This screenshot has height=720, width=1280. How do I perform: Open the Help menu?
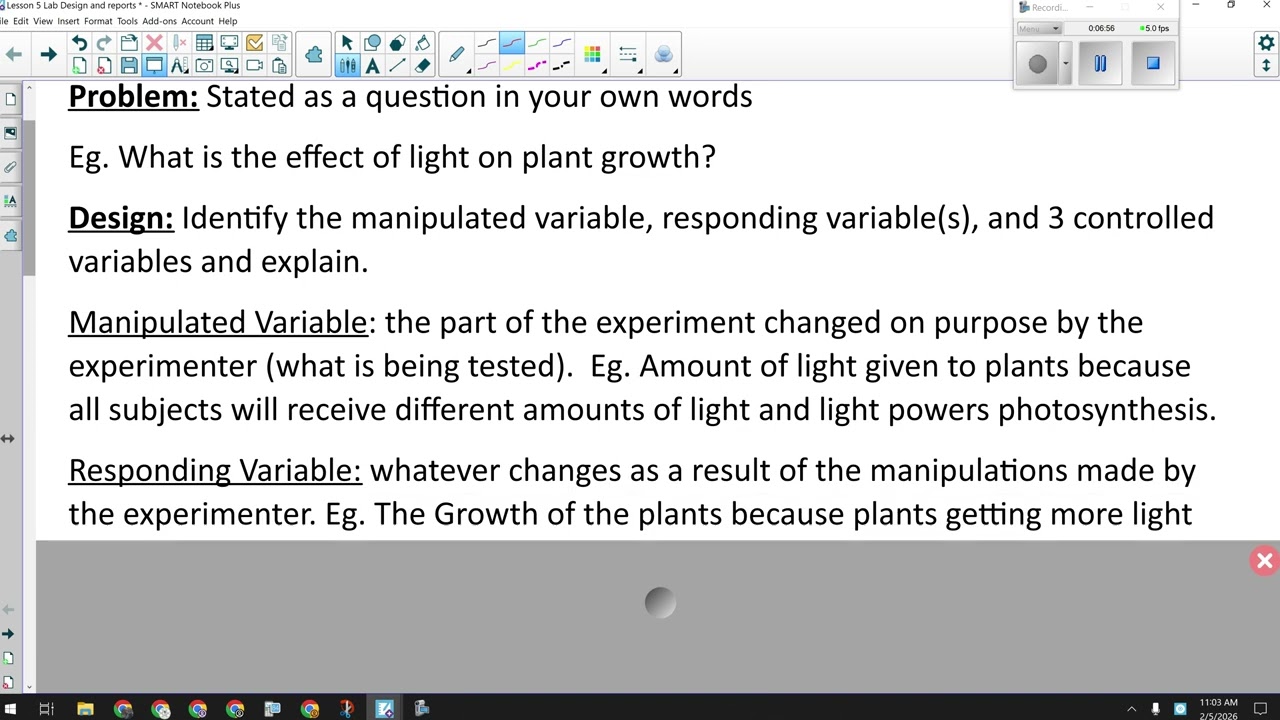point(228,21)
